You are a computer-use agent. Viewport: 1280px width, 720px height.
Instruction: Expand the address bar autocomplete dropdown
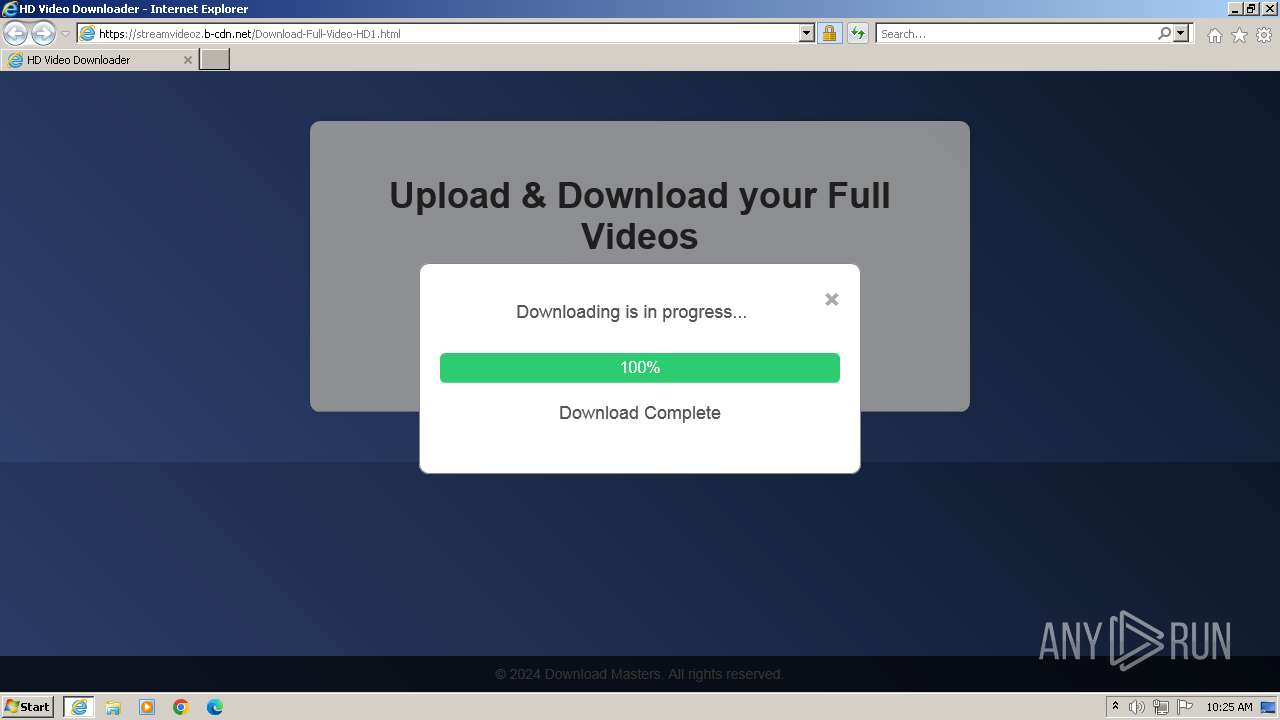[807, 34]
